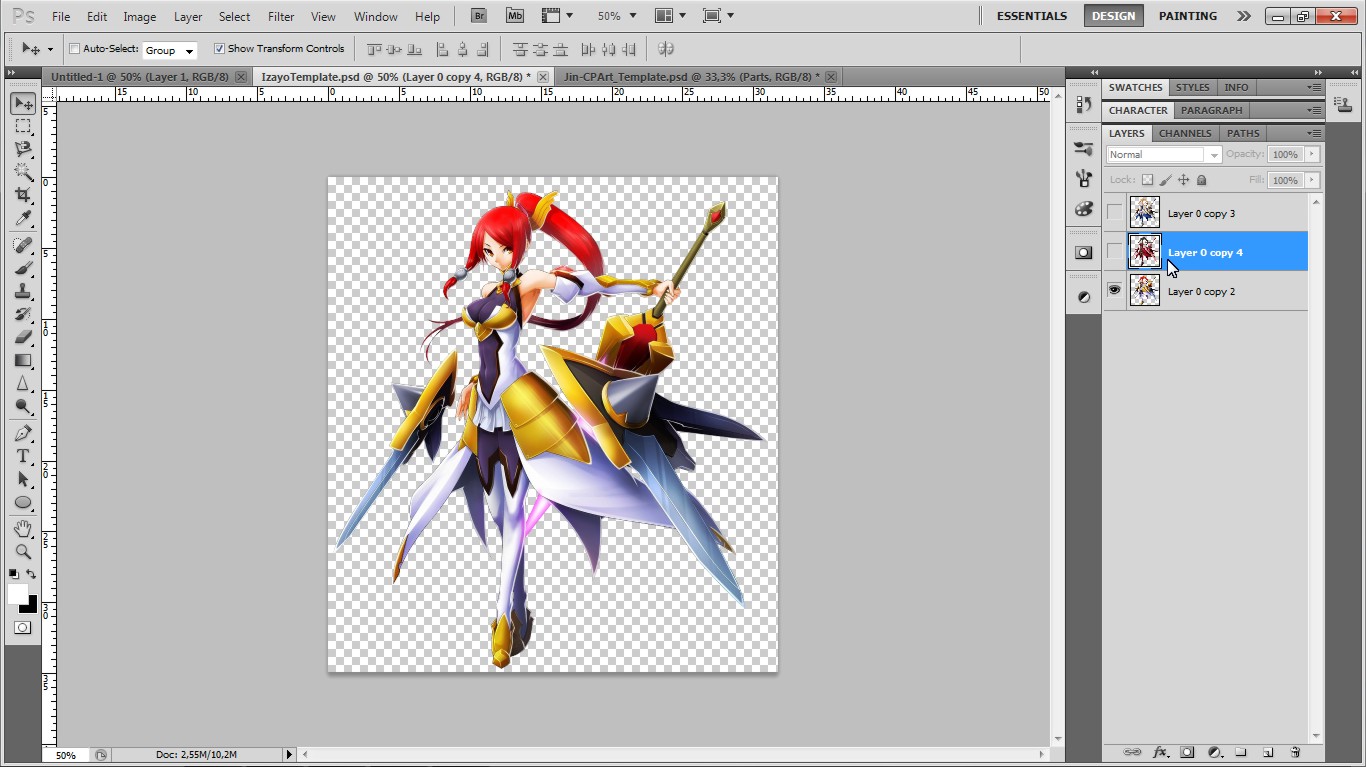1366x767 pixels.
Task: Select the Crop tool
Action: pos(23,195)
